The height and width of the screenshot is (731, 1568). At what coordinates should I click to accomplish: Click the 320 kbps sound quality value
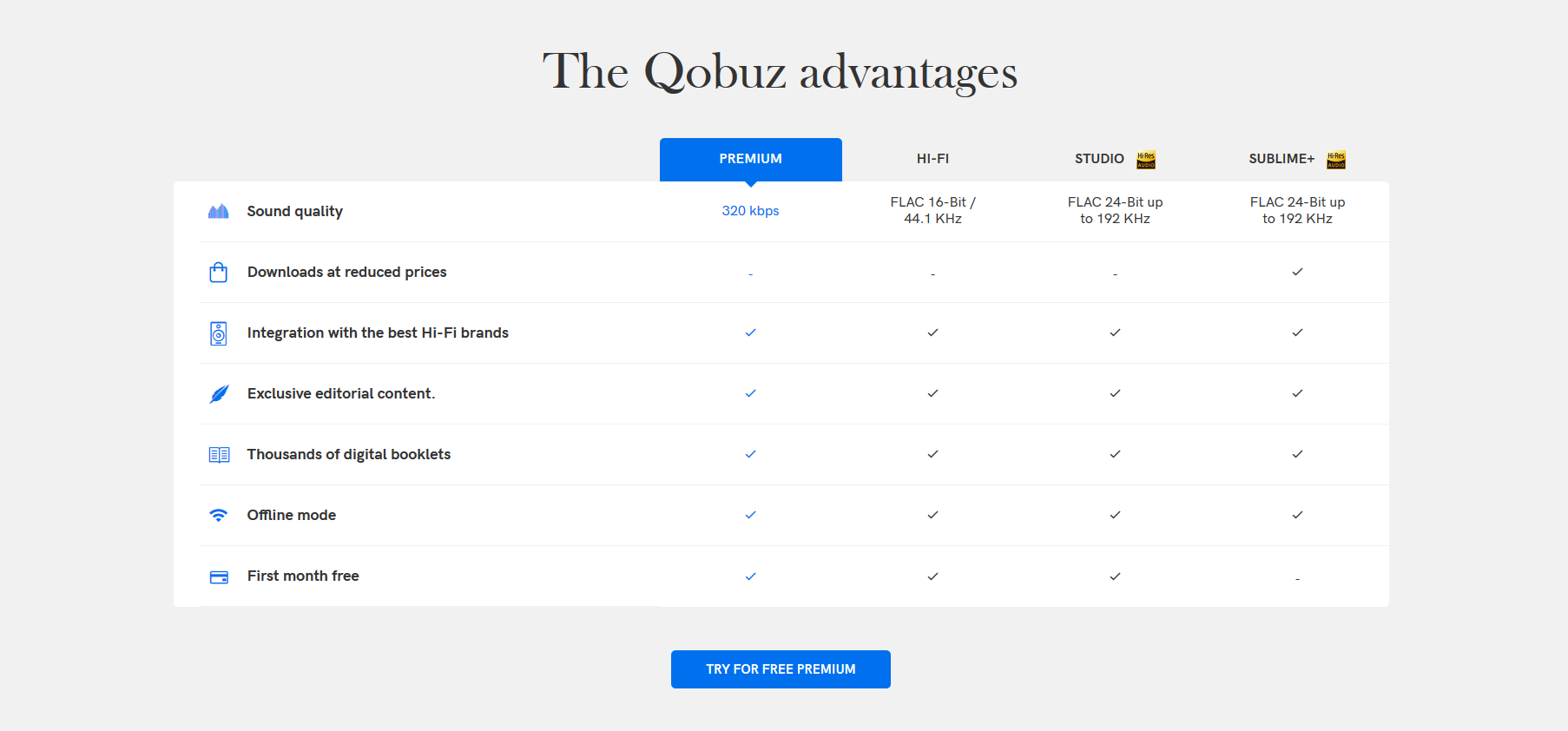coord(750,211)
